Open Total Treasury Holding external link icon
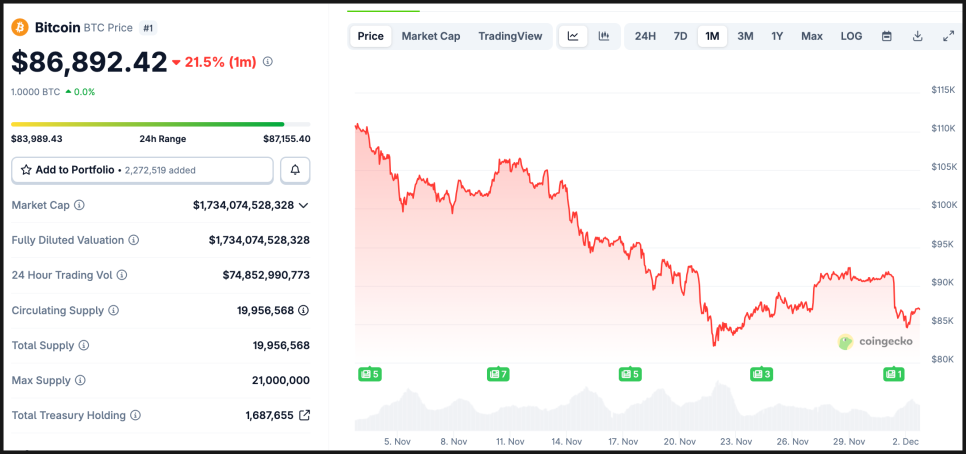 (x=304, y=415)
